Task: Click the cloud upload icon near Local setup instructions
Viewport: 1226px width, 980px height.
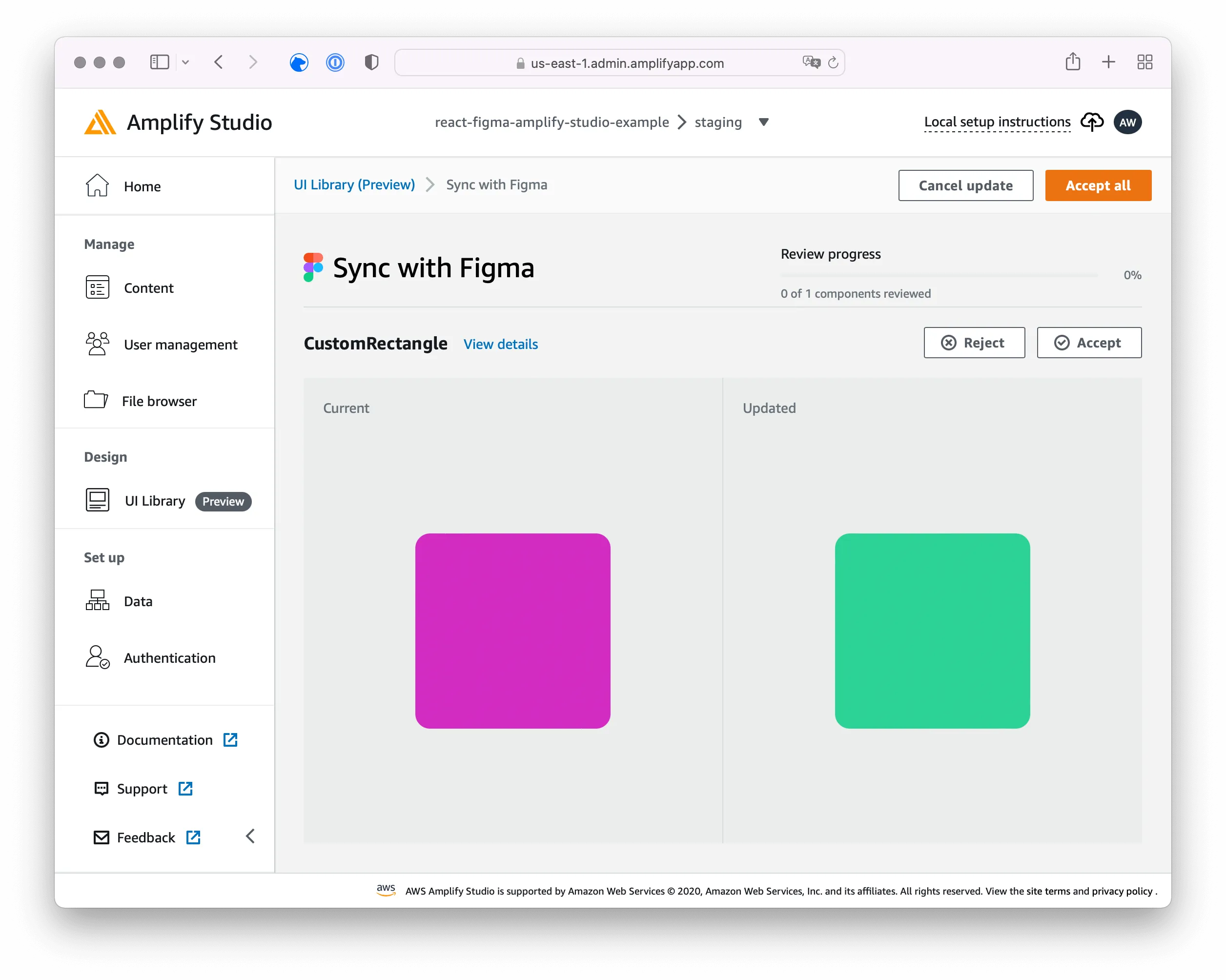Action: point(1091,122)
